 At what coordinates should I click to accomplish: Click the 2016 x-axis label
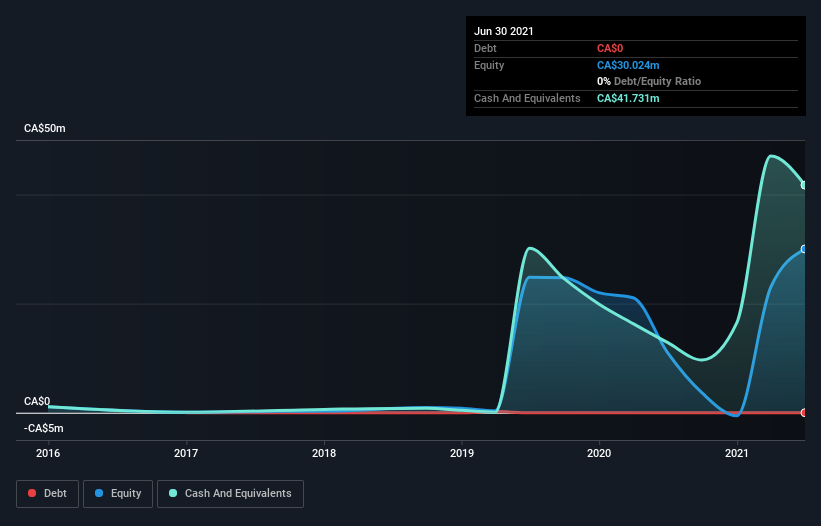(48, 453)
